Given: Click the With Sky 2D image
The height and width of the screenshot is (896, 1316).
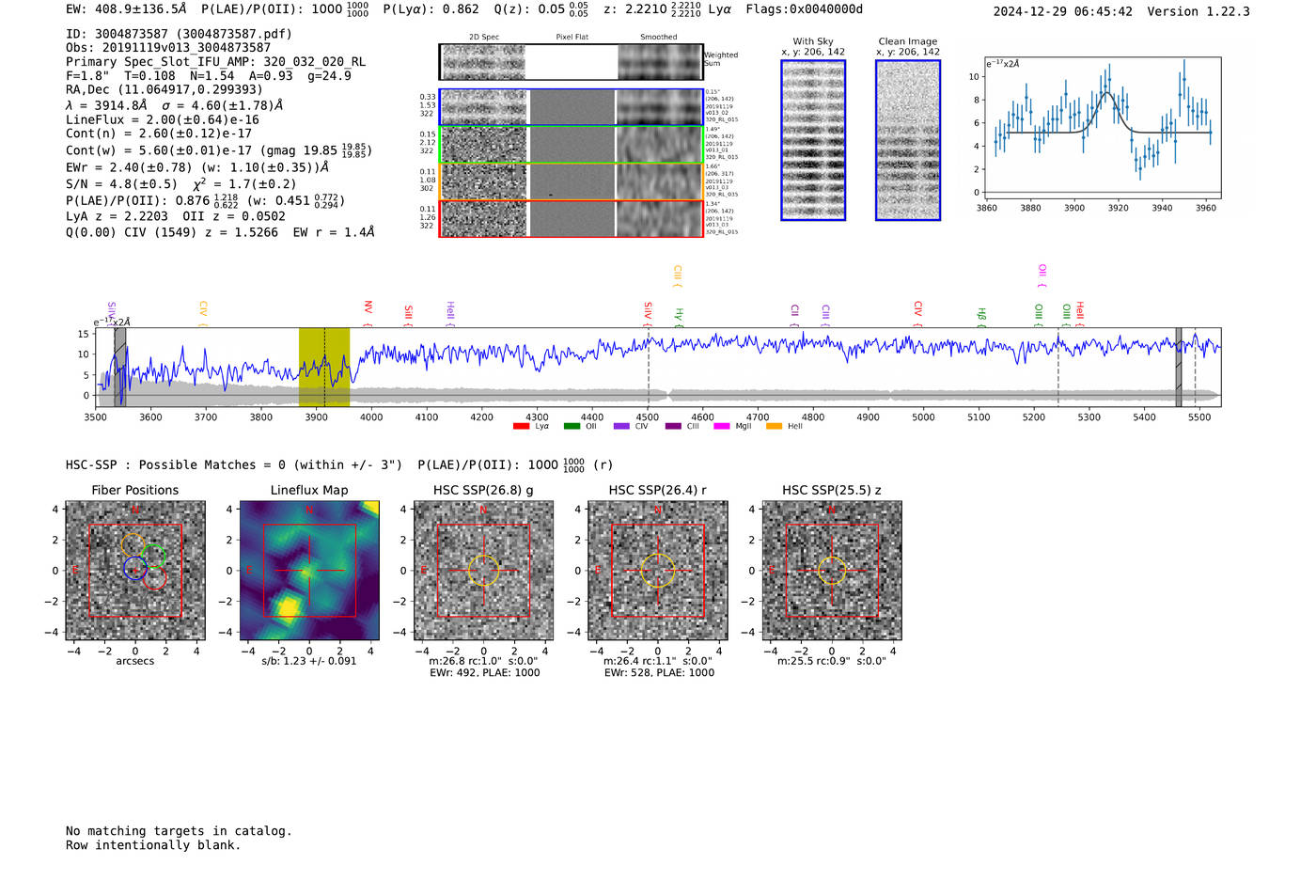Looking at the screenshot, I should [813, 140].
